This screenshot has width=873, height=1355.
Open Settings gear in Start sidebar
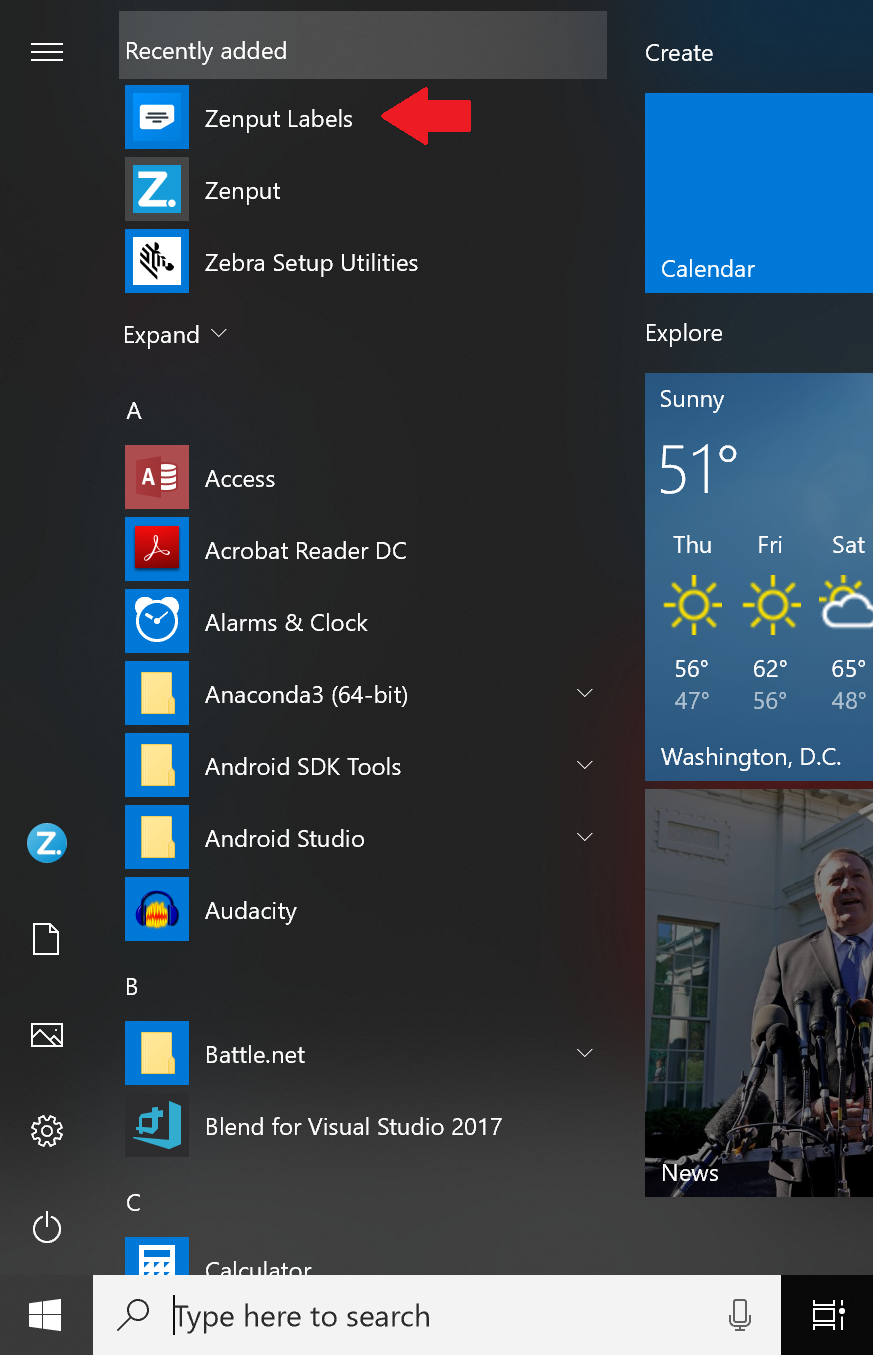[x=47, y=1131]
